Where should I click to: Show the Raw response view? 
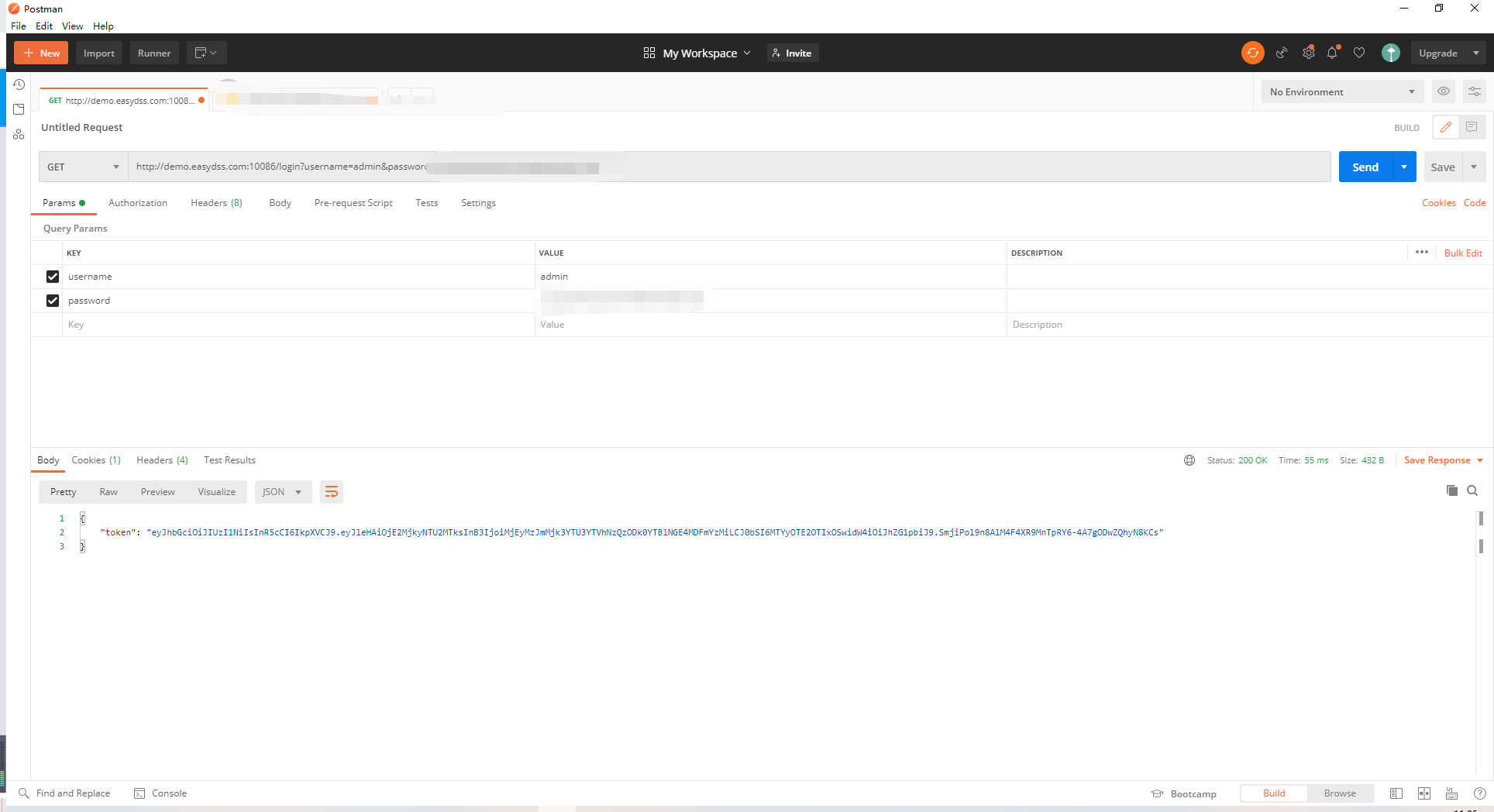(x=108, y=492)
